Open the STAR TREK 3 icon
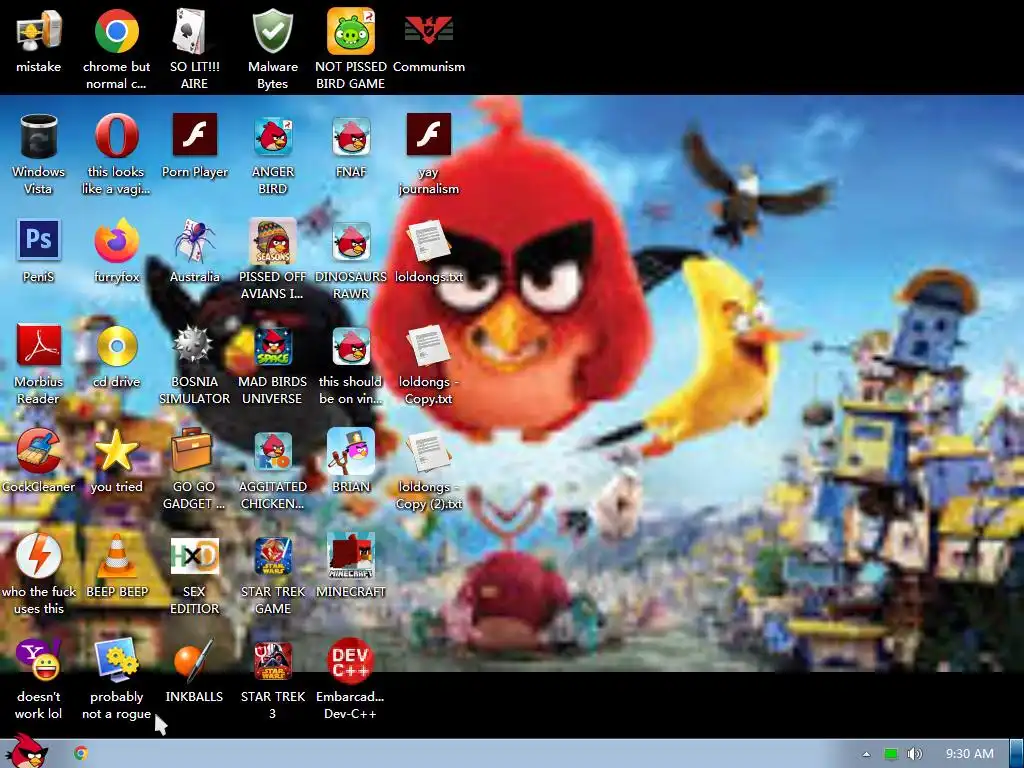 pyautogui.click(x=272, y=661)
